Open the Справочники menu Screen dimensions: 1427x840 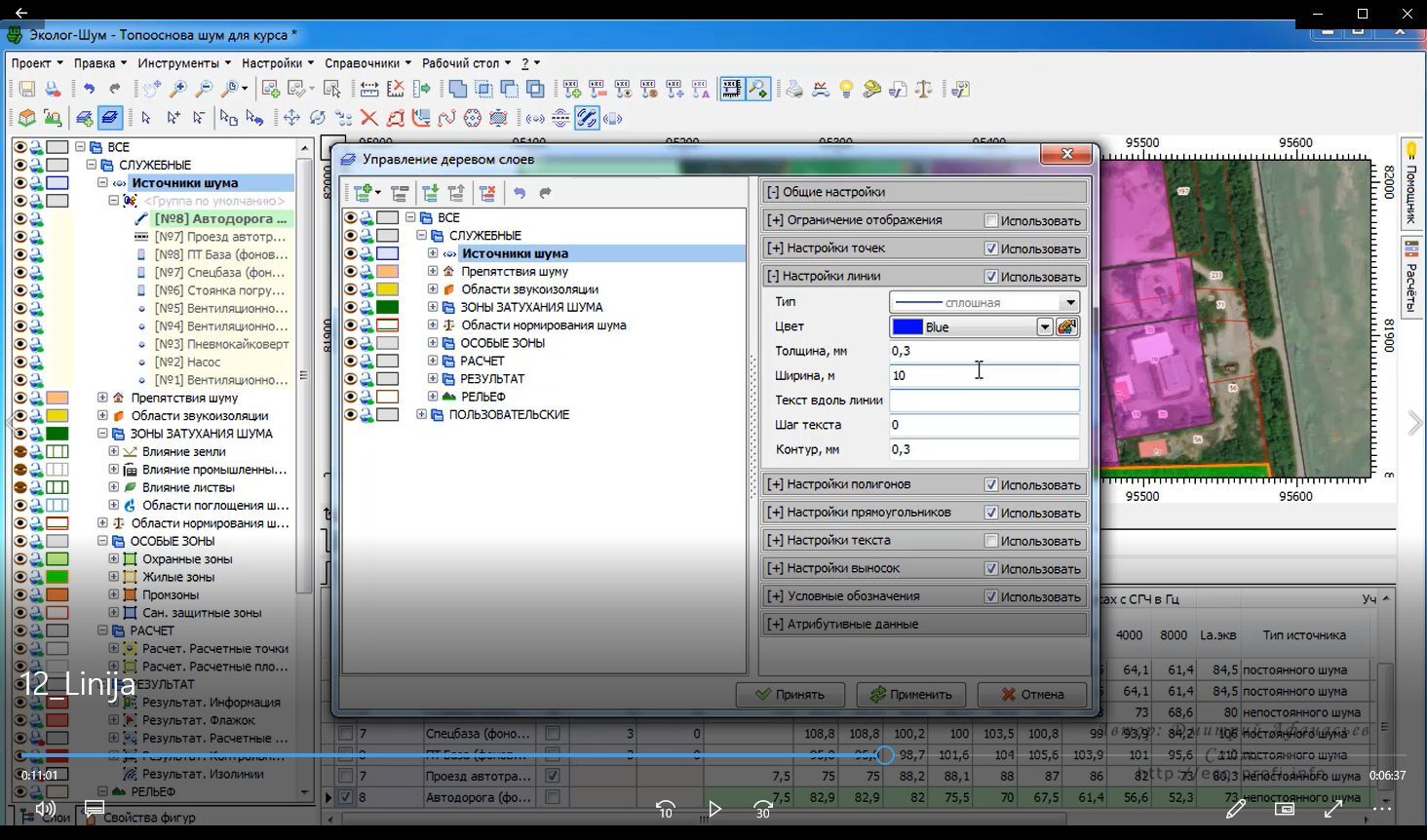(x=362, y=63)
